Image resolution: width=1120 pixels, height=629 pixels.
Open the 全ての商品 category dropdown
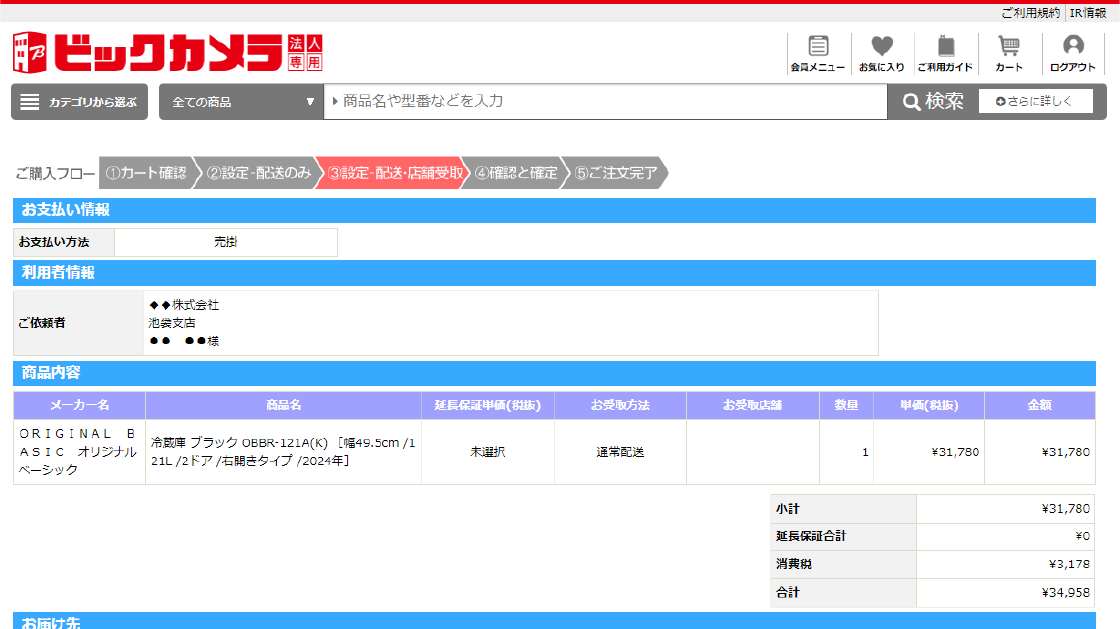click(240, 101)
